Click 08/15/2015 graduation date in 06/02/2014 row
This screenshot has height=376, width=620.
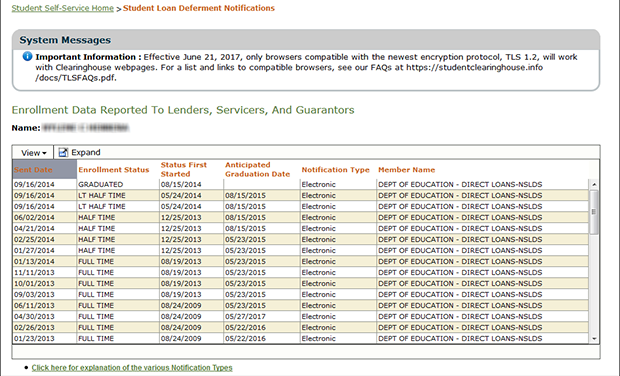pyautogui.click(x=262, y=217)
